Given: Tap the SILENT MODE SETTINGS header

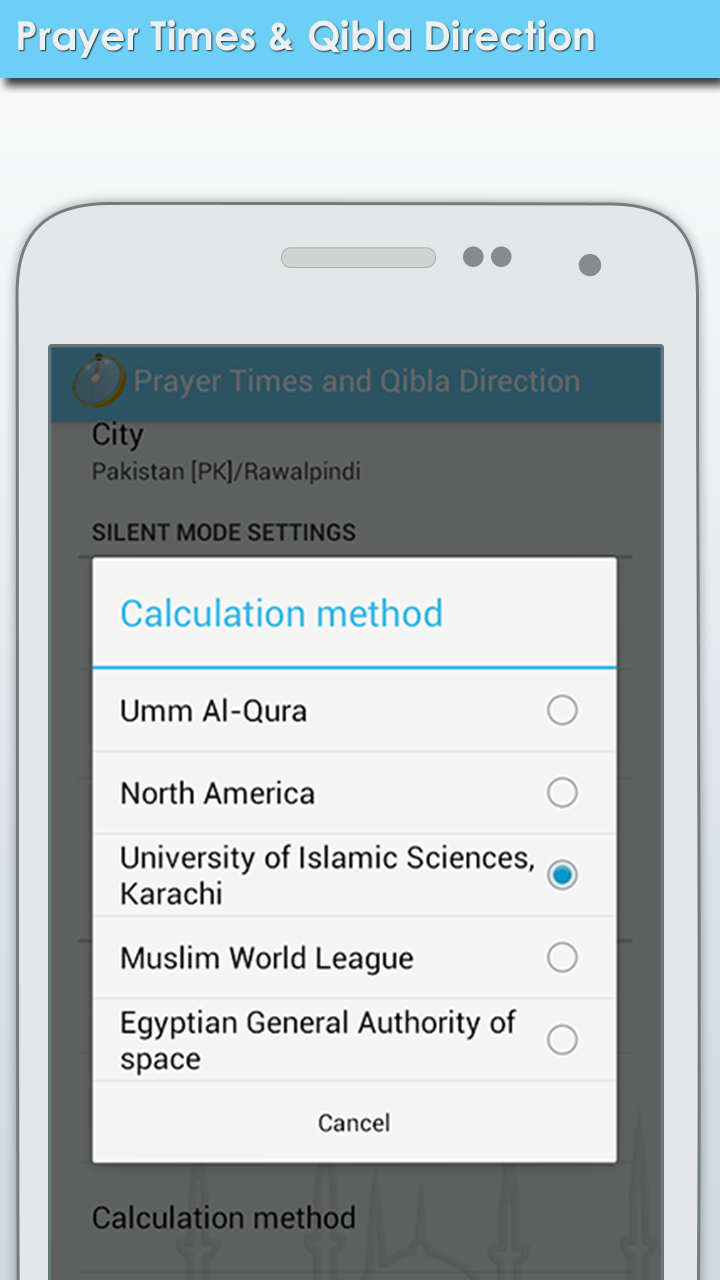Looking at the screenshot, I should point(224,532).
